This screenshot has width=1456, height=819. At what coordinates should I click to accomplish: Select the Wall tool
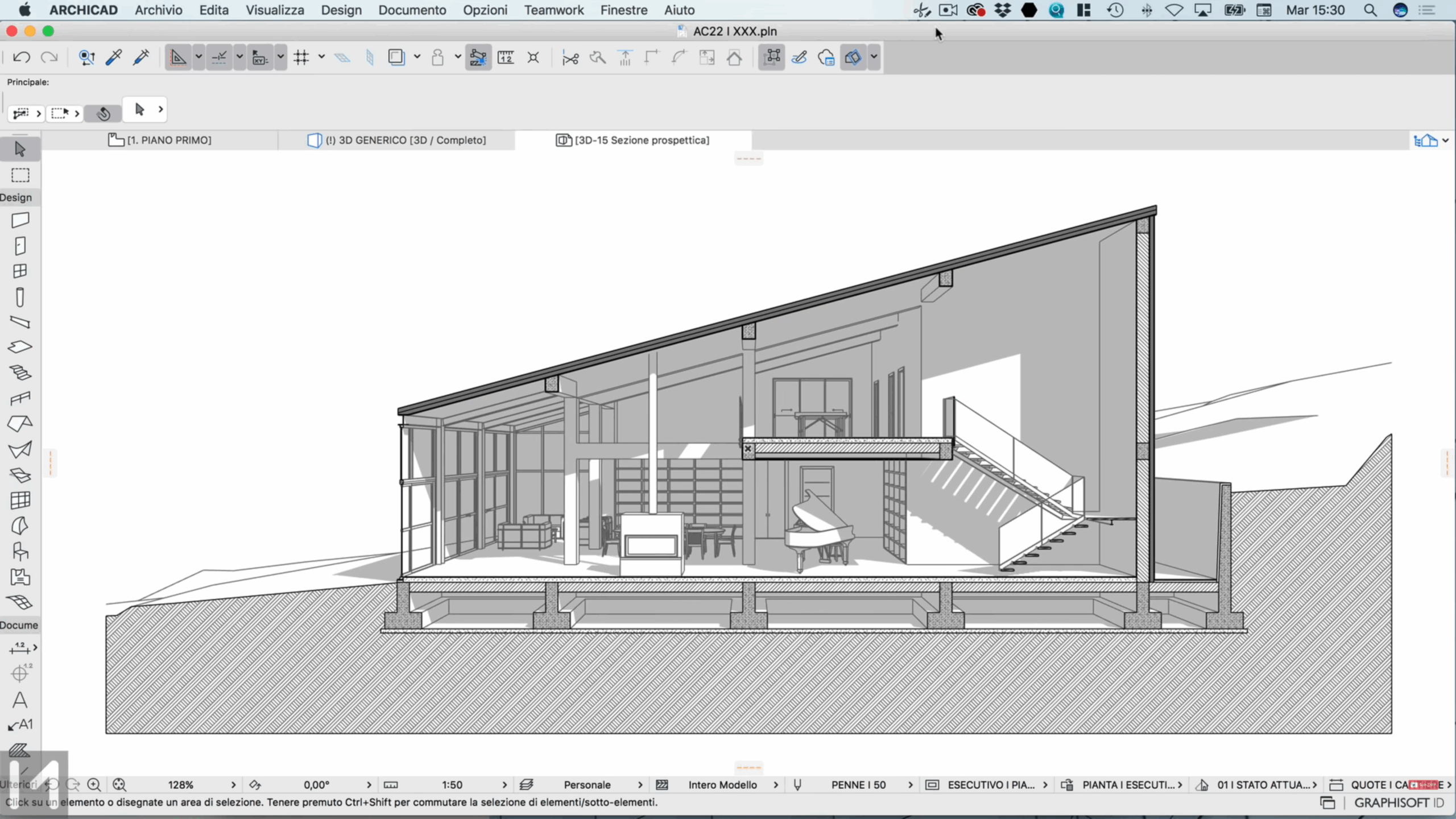[x=20, y=220]
